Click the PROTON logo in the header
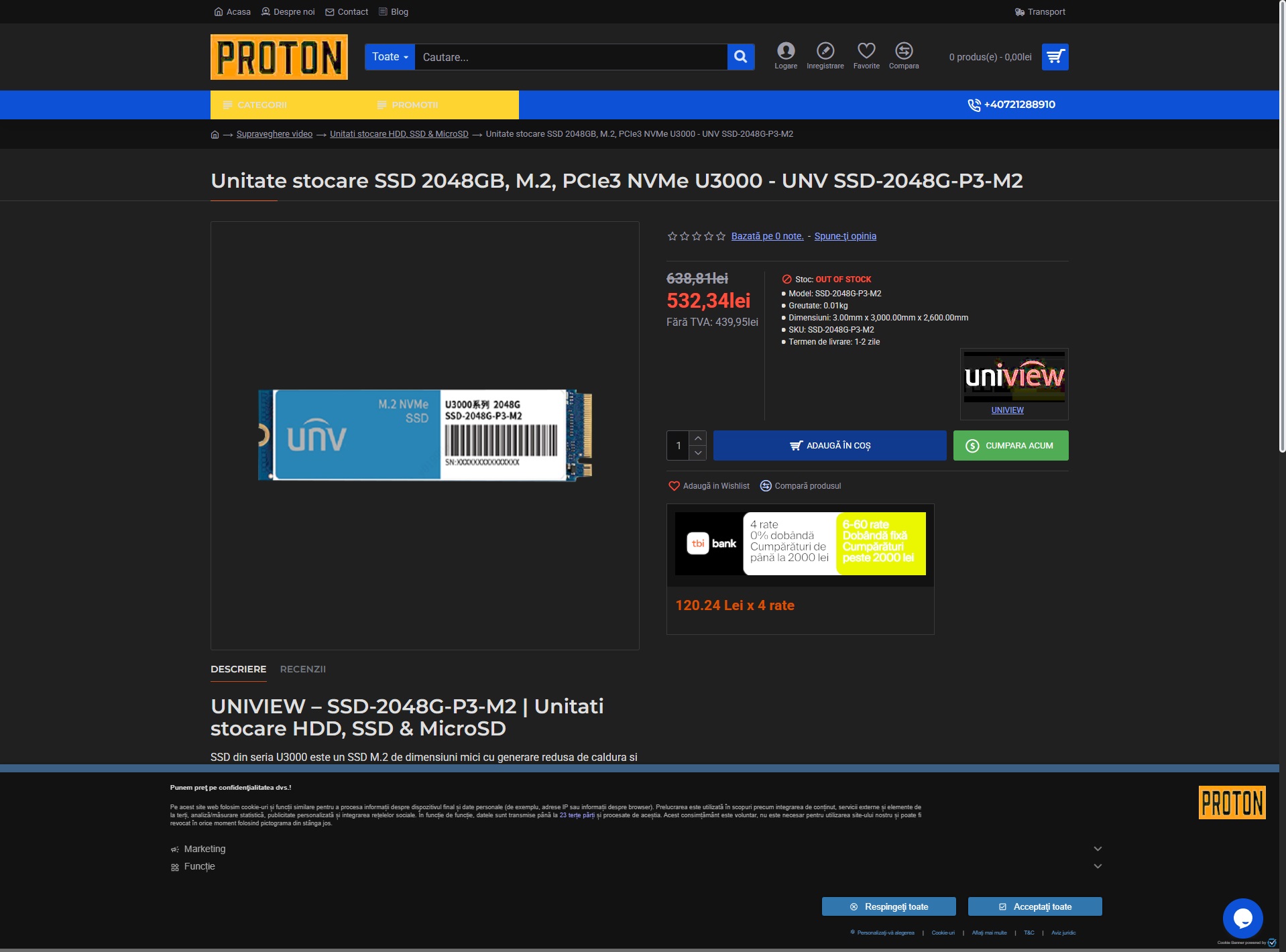This screenshot has height=952, width=1286. coord(279,57)
